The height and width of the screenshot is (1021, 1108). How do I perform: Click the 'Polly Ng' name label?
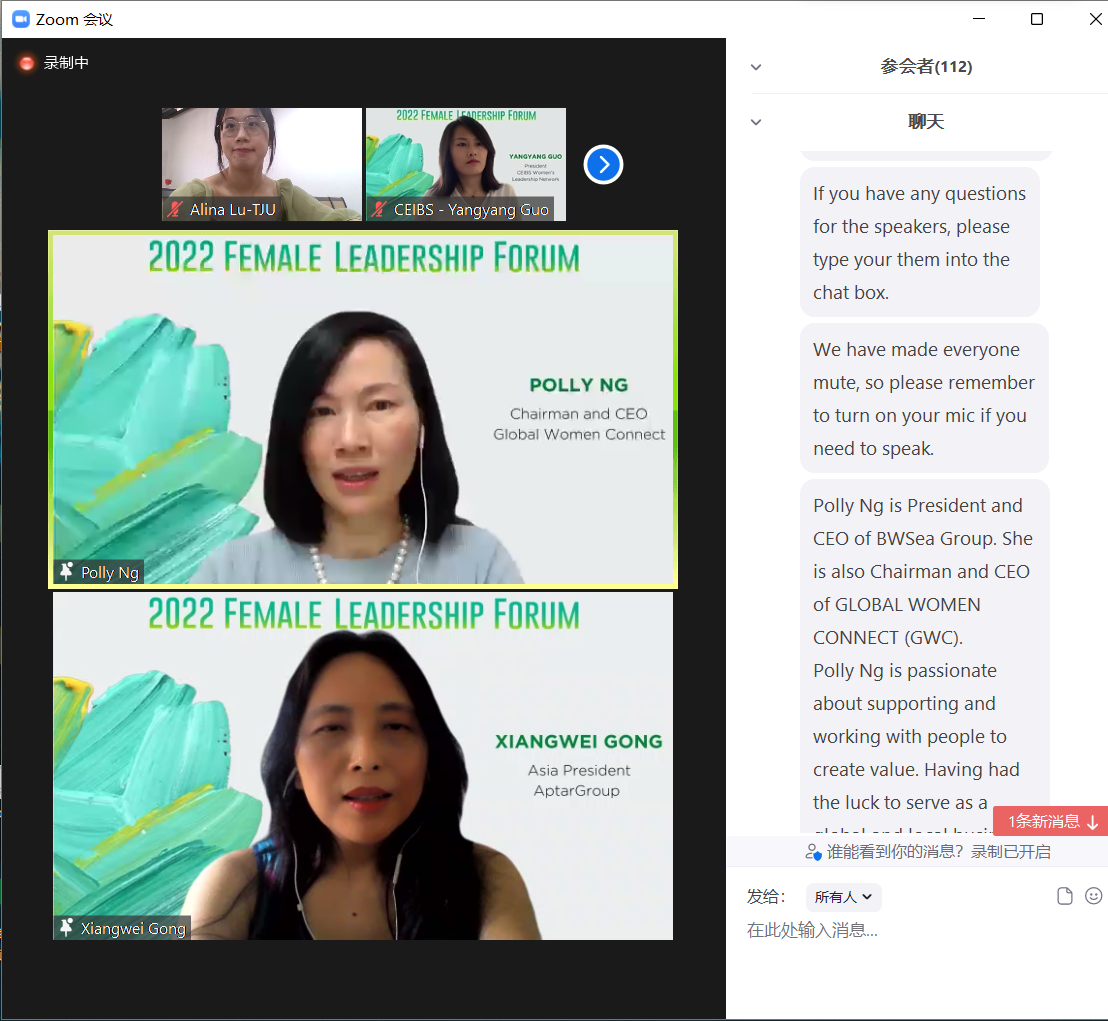coord(110,572)
